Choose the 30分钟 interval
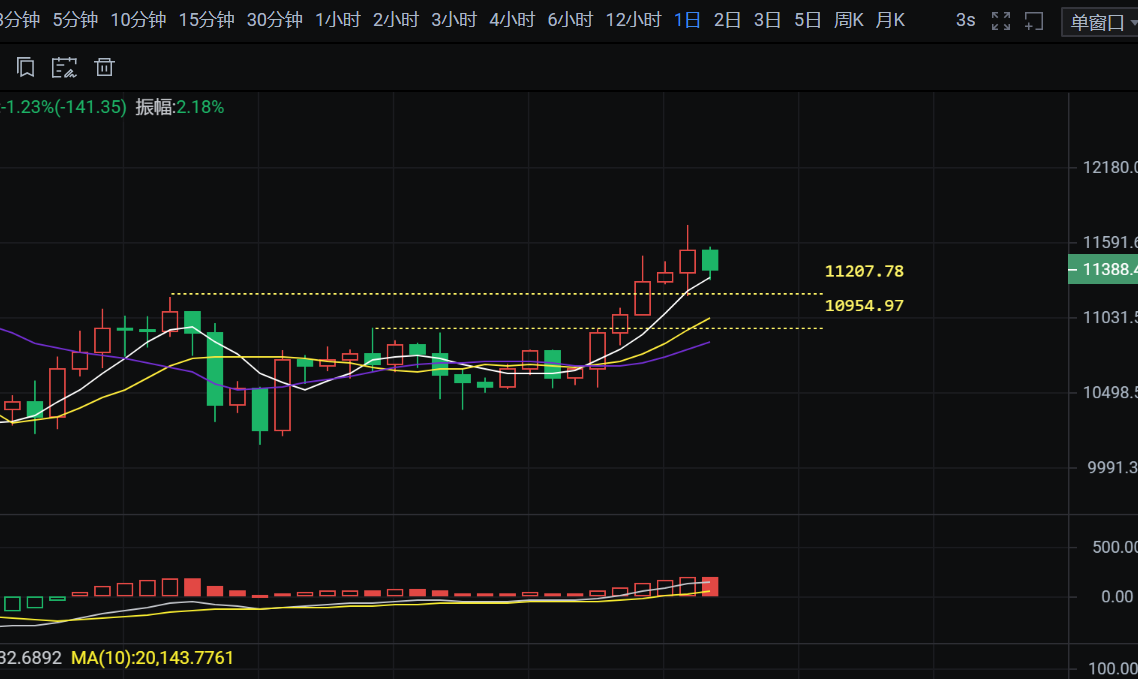The image size is (1138, 679). 274,20
